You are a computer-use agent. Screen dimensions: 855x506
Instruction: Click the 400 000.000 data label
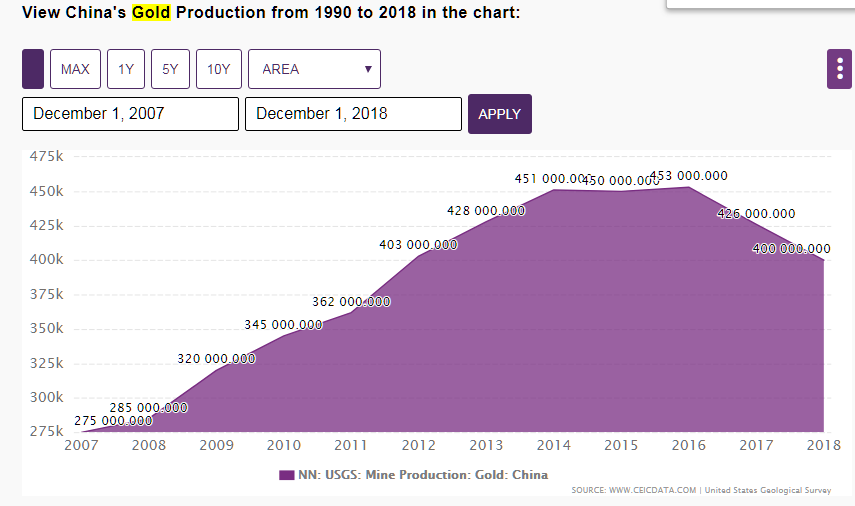[x=791, y=249]
